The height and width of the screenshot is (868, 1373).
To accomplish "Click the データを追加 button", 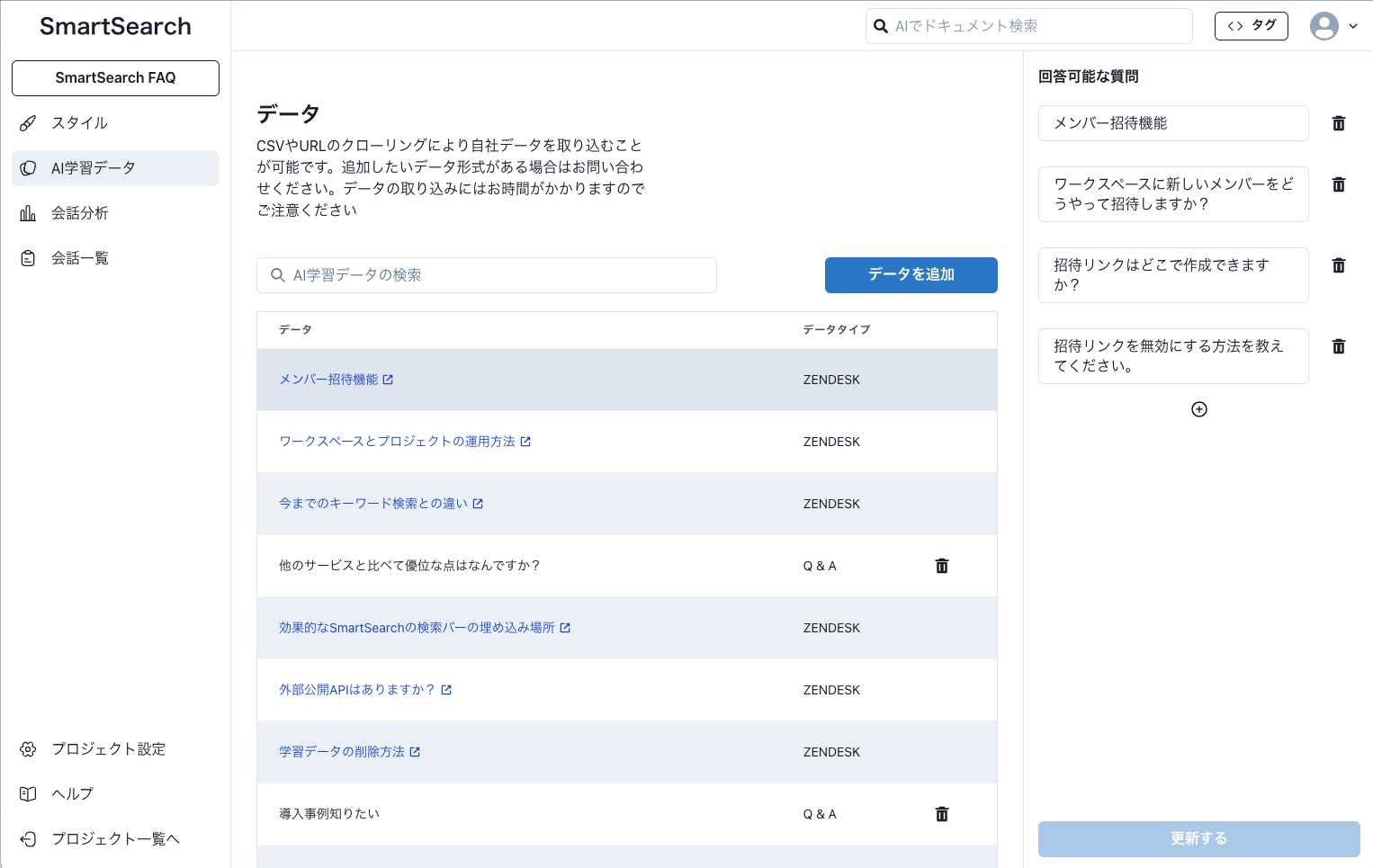I will point(911,275).
